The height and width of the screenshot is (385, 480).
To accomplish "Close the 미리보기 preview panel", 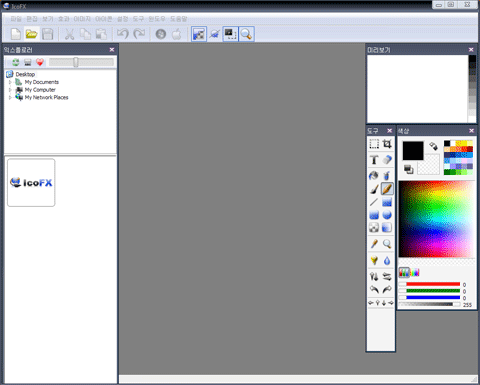I will pos(471,50).
